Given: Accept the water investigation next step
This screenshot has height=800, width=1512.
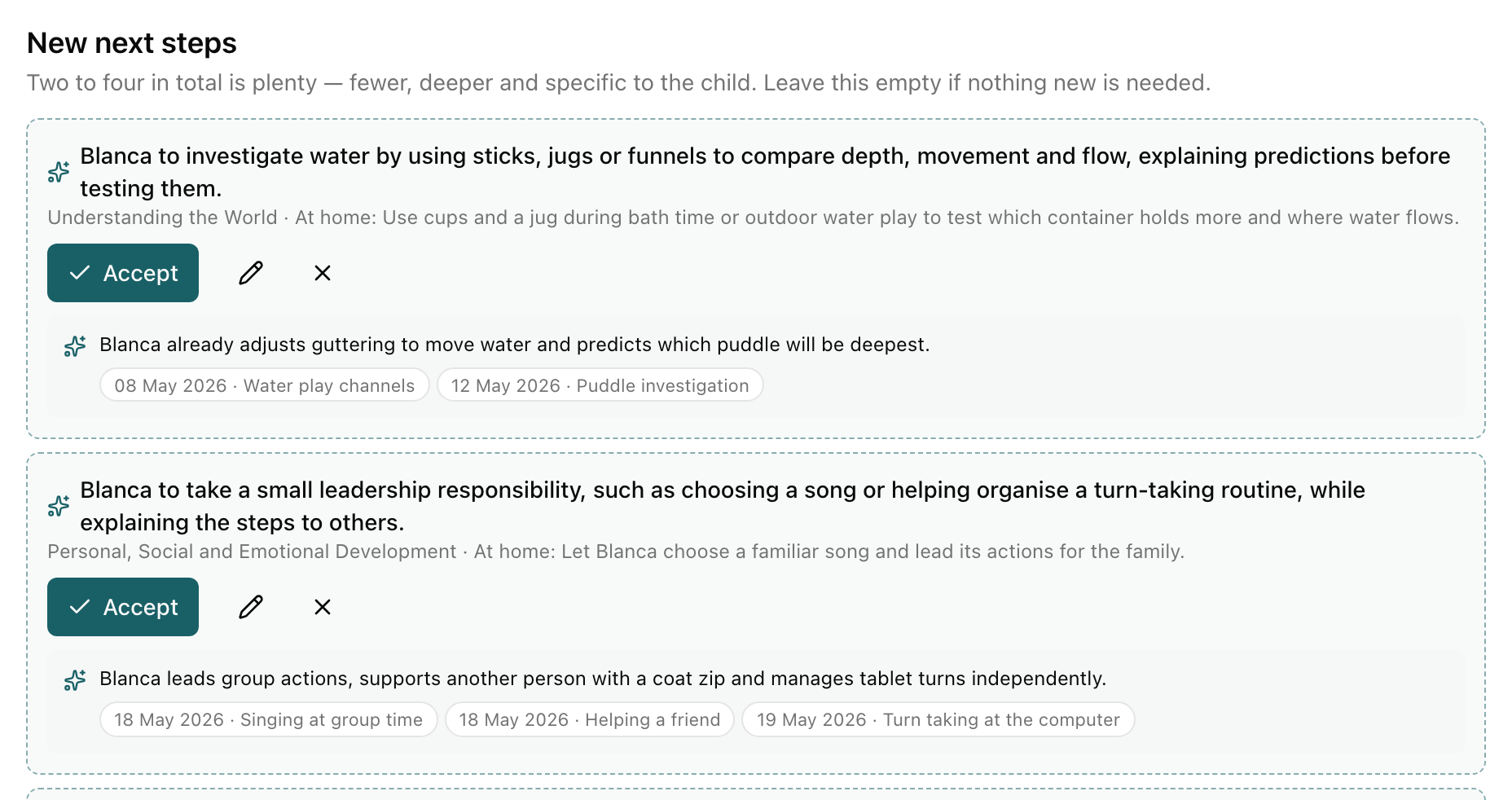Looking at the screenshot, I should (x=123, y=273).
